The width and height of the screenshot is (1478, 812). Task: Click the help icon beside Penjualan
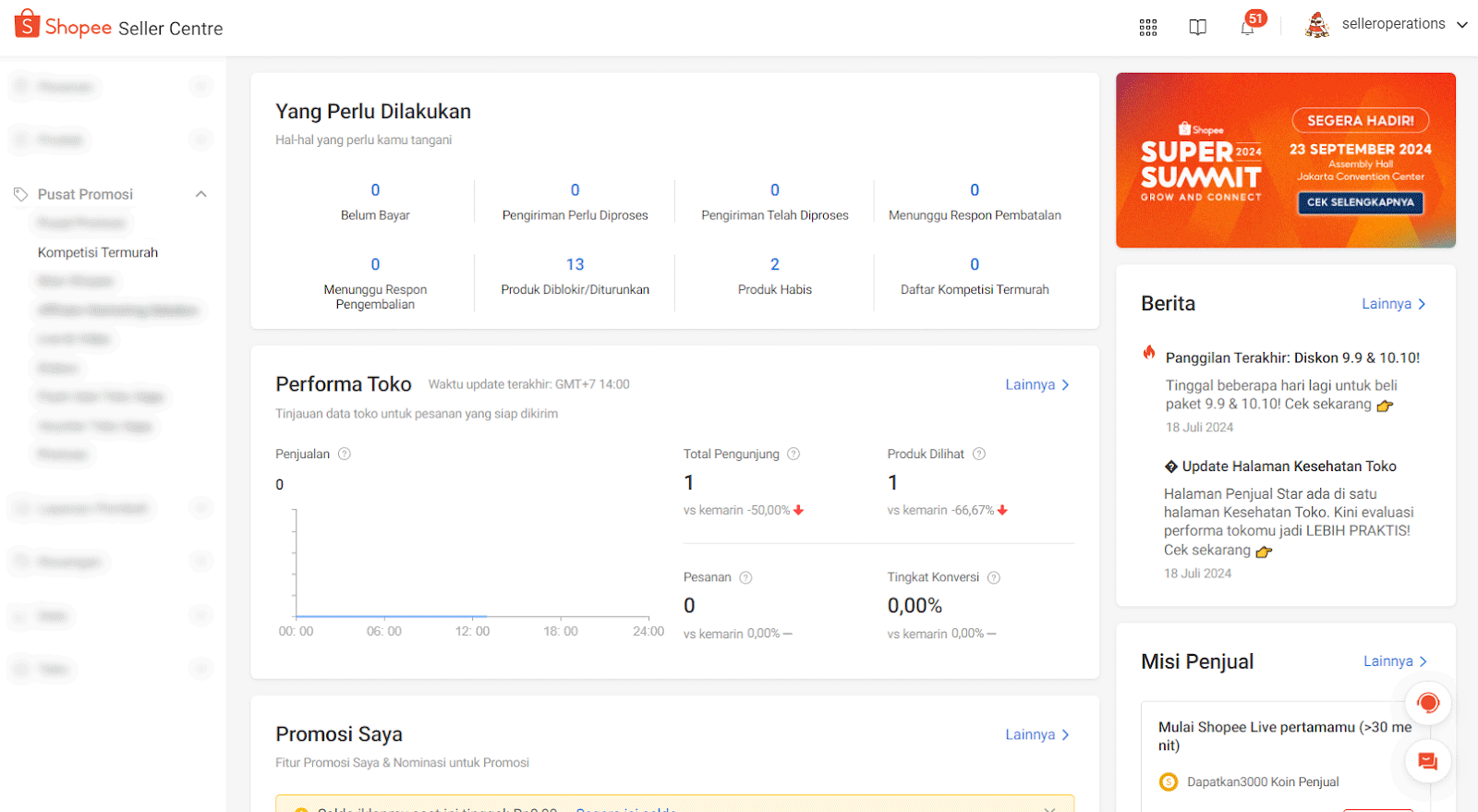coord(345,454)
